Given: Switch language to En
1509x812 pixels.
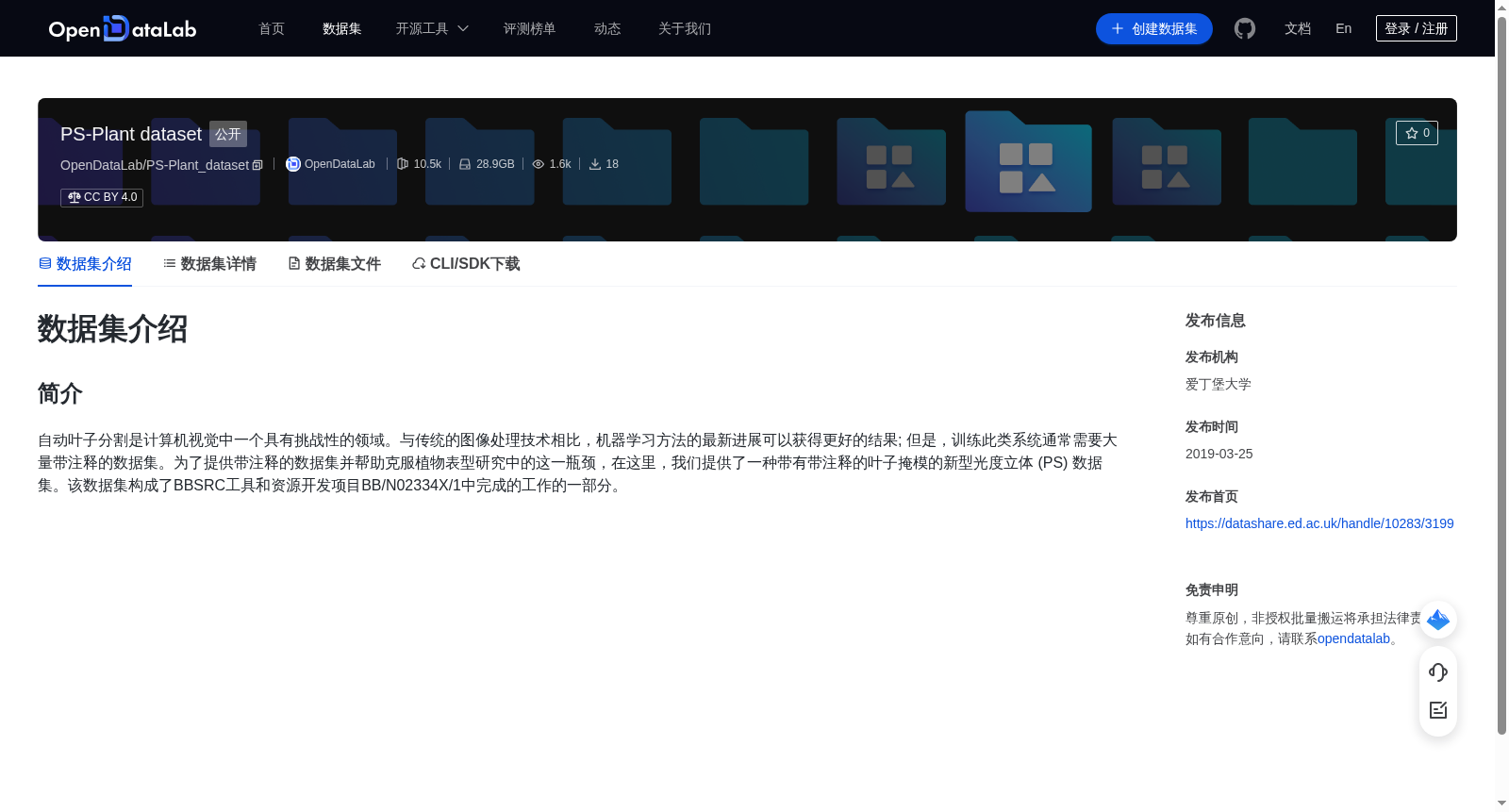Looking at the screenshot, I should (x=1344, y=28).
